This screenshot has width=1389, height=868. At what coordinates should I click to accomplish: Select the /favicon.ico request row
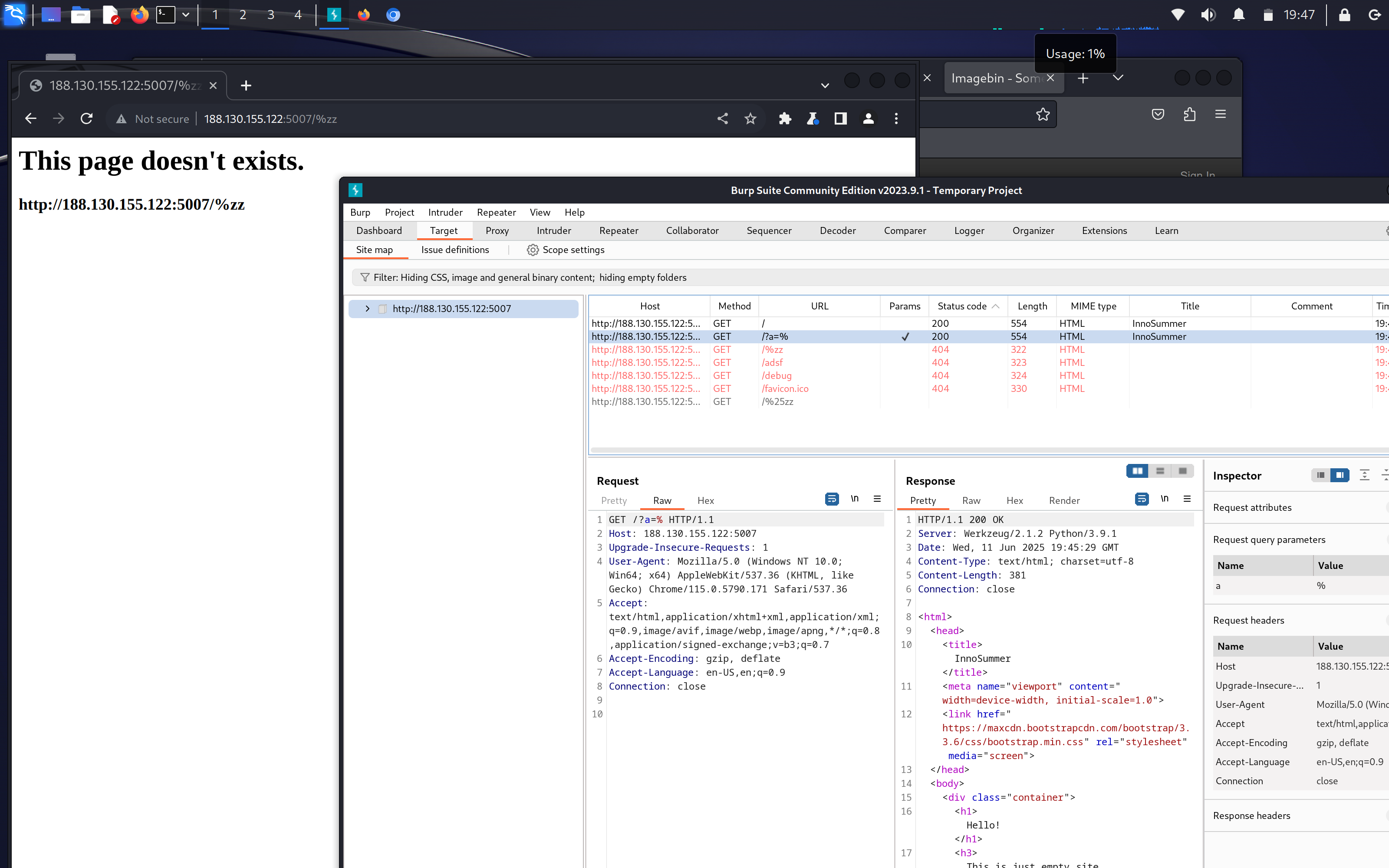click(x=989, y=389)
